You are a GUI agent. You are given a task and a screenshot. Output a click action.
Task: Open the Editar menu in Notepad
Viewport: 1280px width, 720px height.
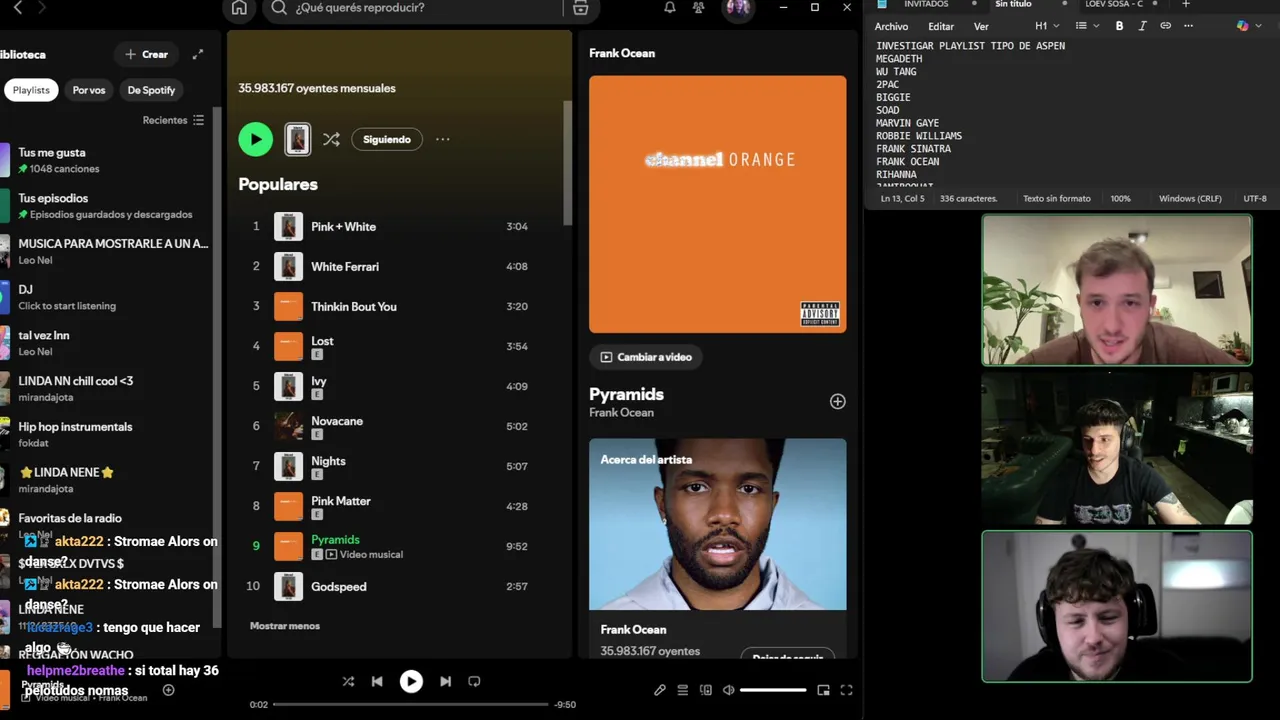coord(940,26)
